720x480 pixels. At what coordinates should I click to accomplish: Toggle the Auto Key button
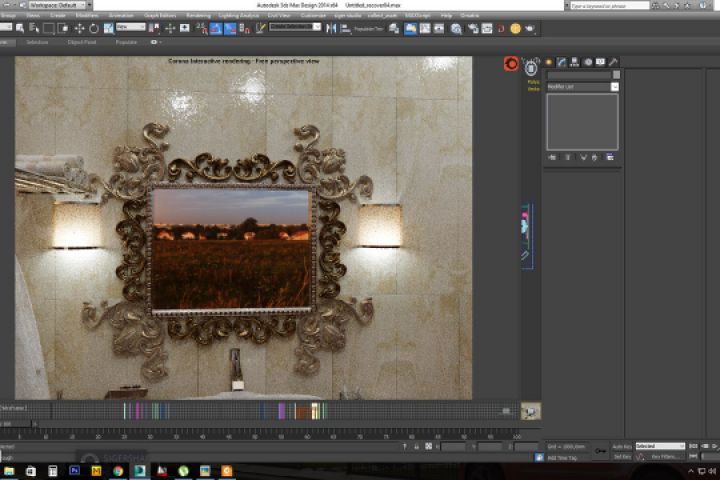tap(621, 446)
